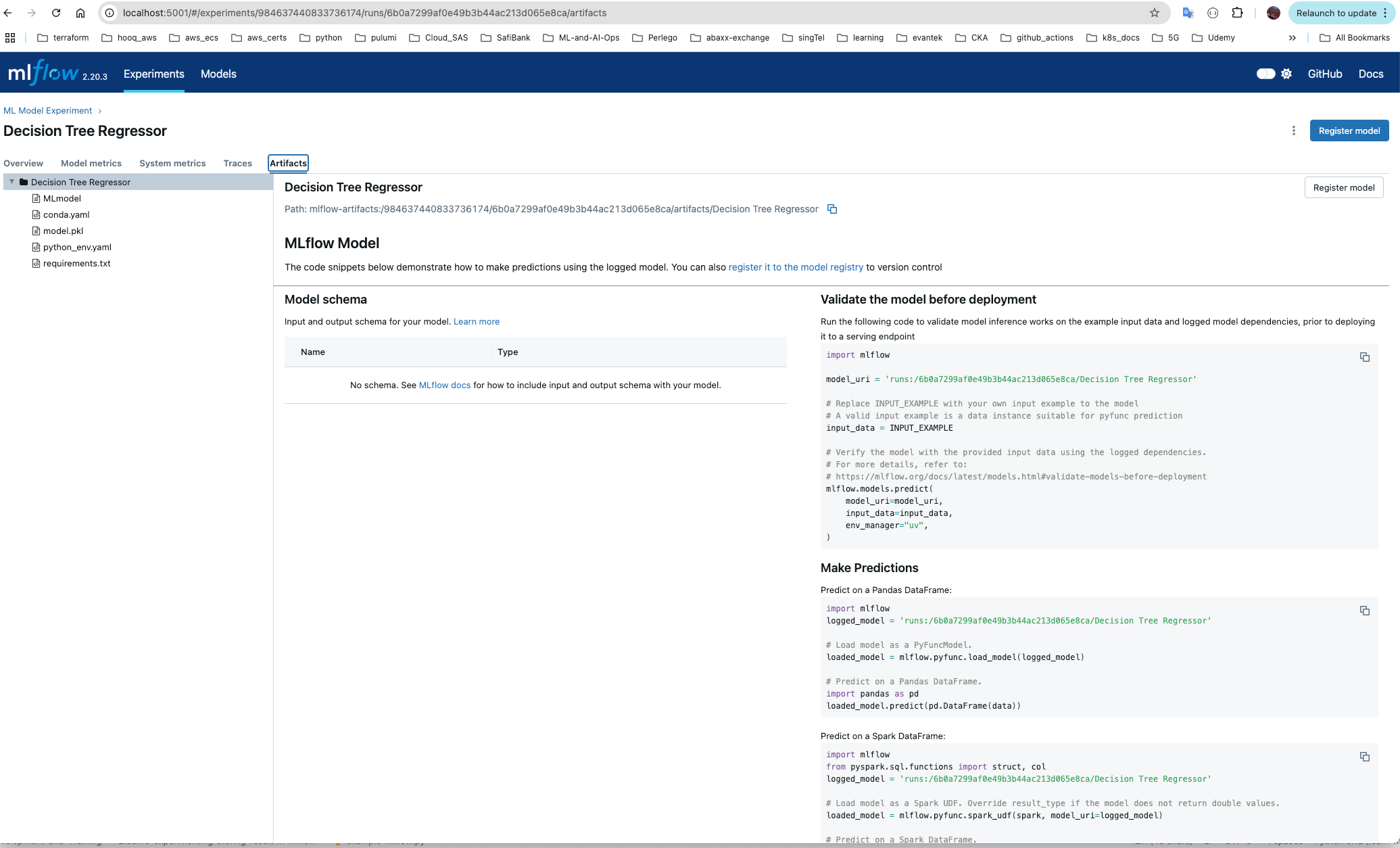Switch to the Traces tab

(238, 163)
